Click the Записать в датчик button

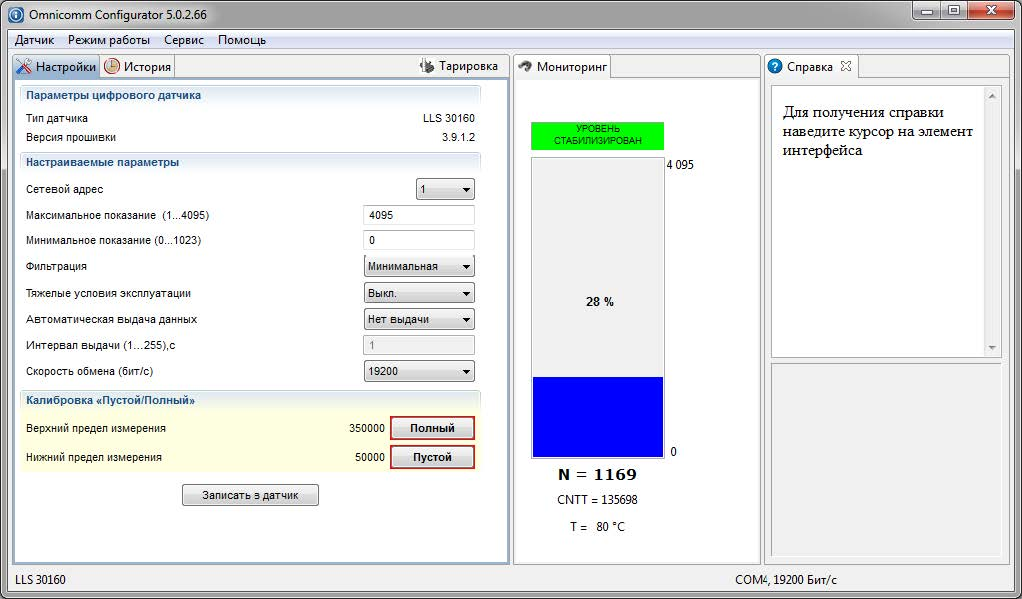(250, 495)
